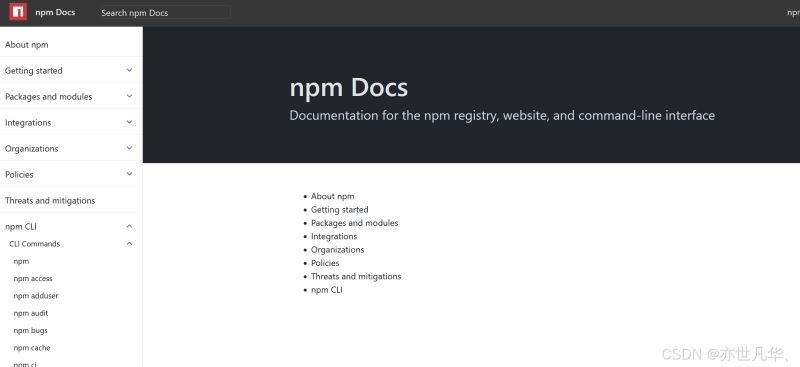Open CLI Commands in the sidebar
The width and height of the screenshot is (800, 367).
[35, 244]
